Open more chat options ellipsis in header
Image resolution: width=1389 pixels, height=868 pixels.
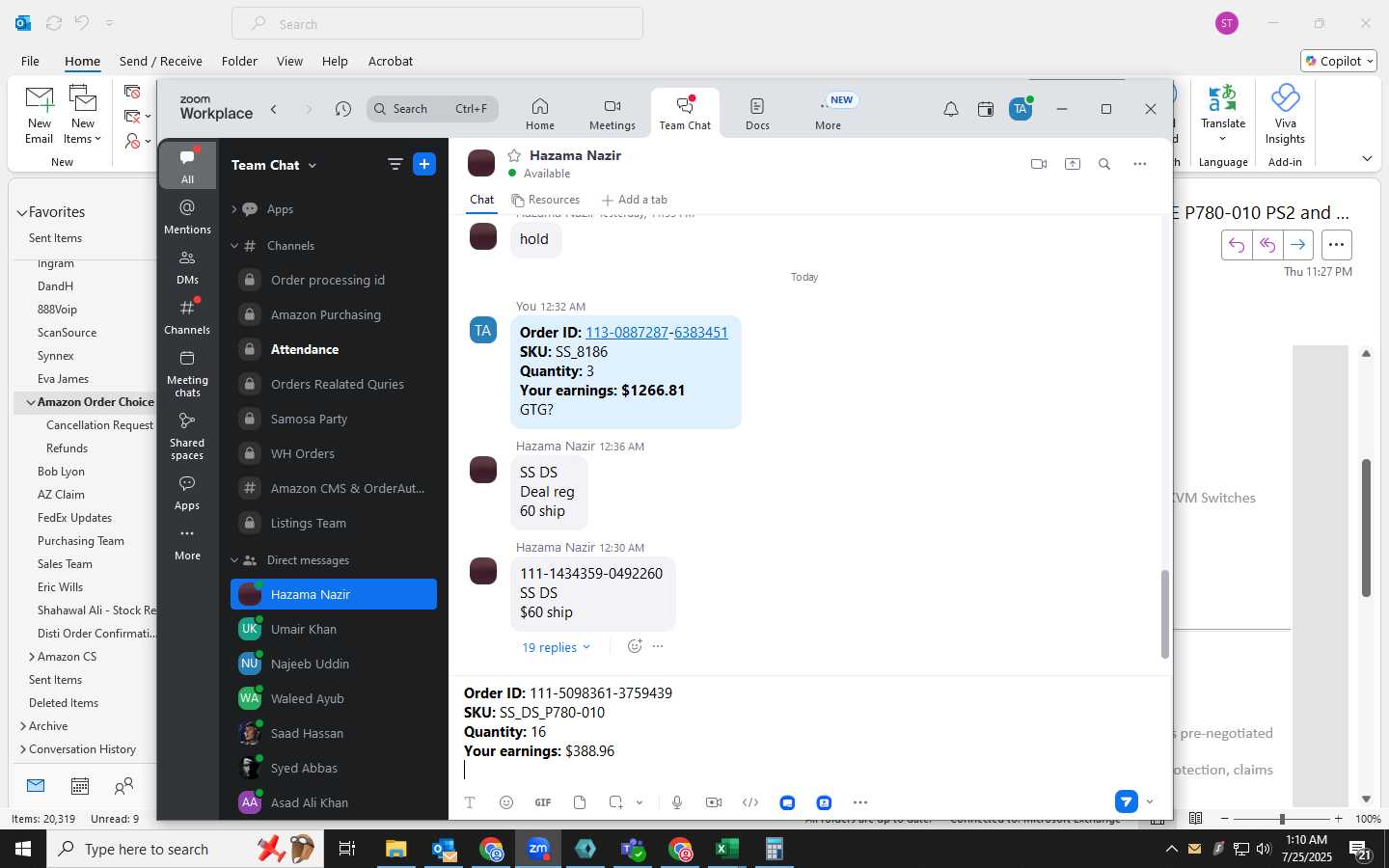(1140, 164)
